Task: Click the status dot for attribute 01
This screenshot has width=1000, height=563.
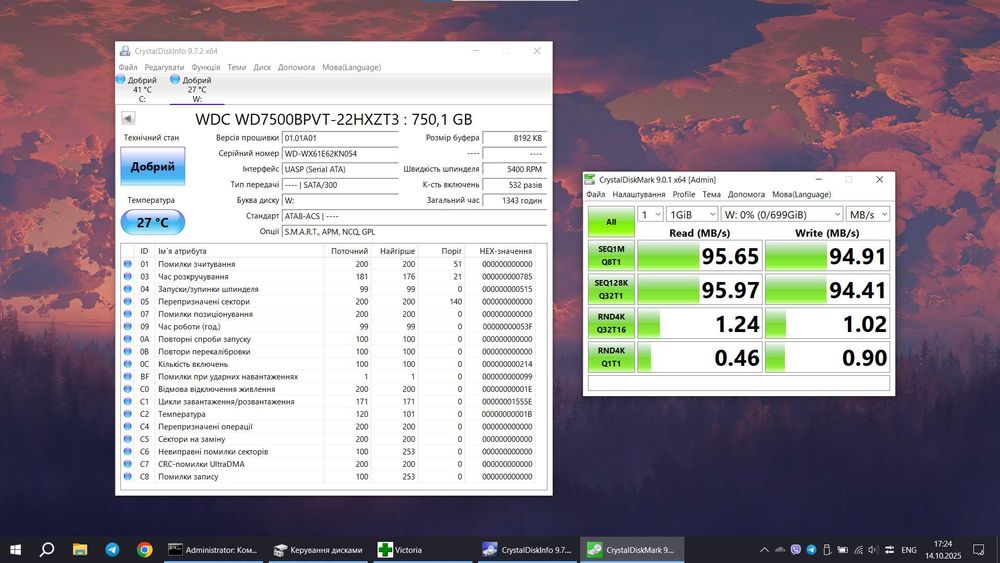Action: point(128,263)
